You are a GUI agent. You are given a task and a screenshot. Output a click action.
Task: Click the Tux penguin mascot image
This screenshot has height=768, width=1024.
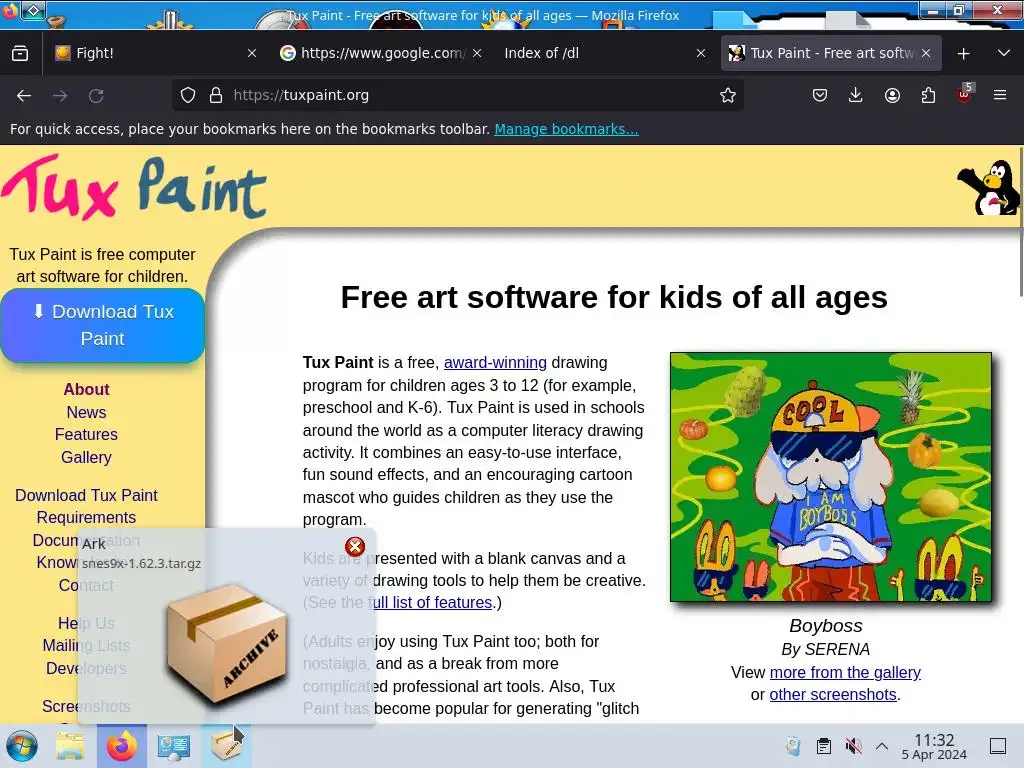click(x=987, y=187)
